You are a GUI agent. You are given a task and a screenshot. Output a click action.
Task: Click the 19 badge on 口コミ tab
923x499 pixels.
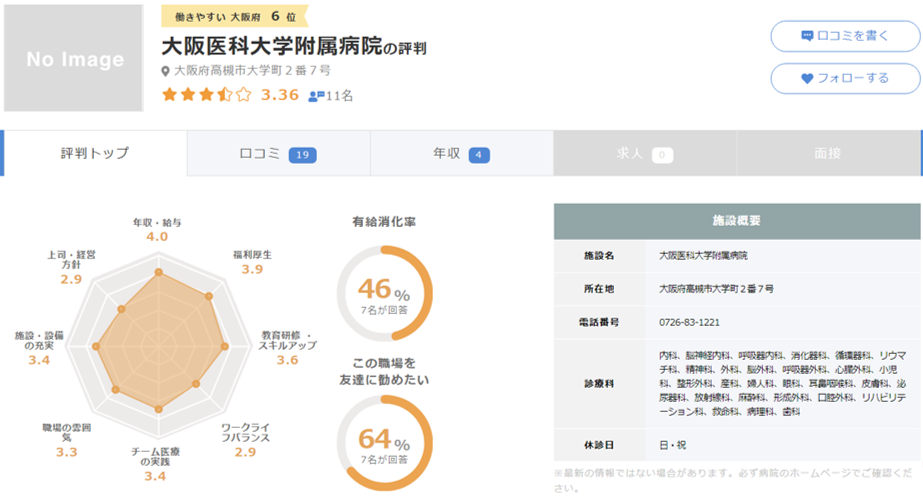coord(303,155)
